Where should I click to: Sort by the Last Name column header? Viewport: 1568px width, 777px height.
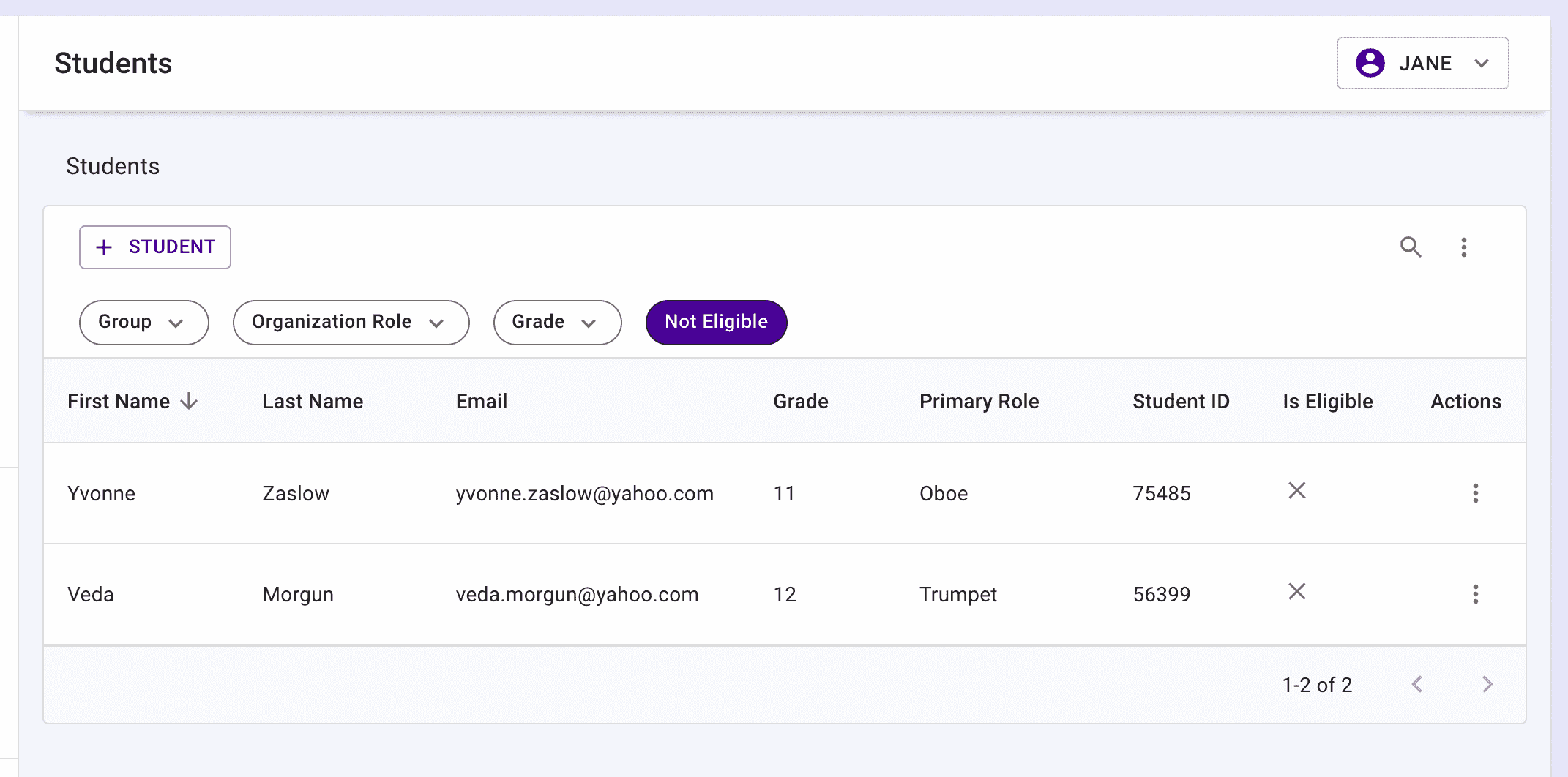[313, 402]
